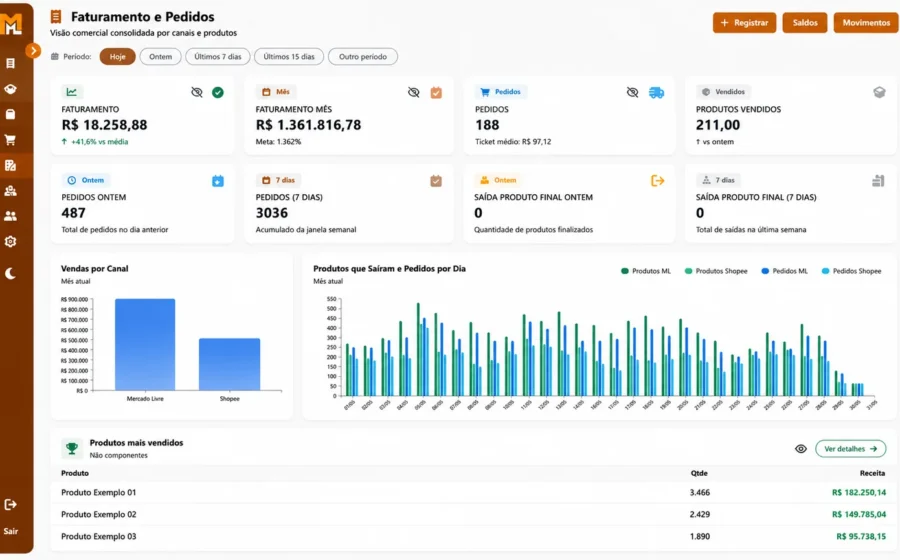Viewport: 900px width, 560px height.
Task: Toggle dark mode moon icon
Action: (10, 274)
